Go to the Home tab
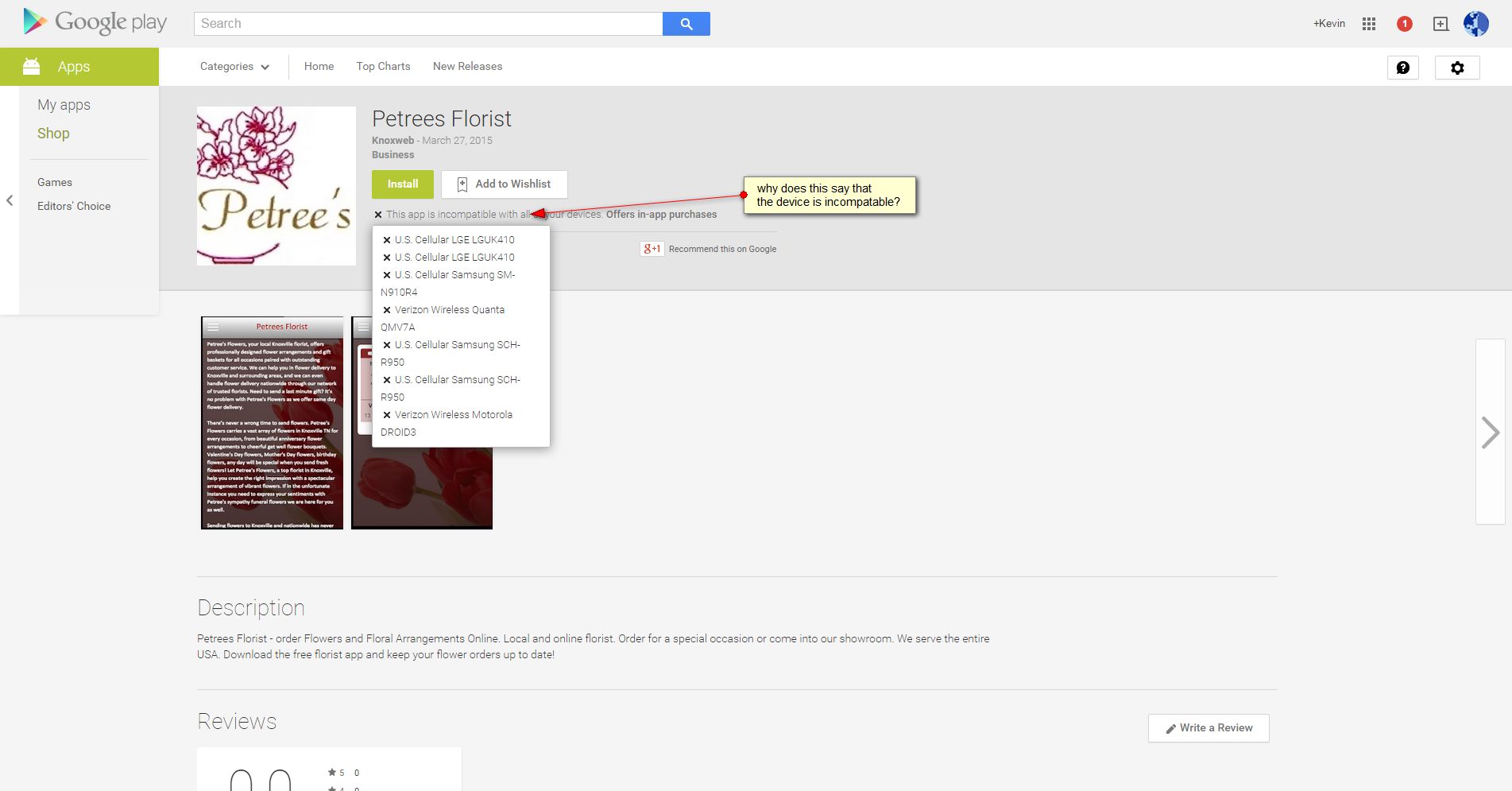Image resolution: width=1512 pixels, height=791 pixels. 319,67
